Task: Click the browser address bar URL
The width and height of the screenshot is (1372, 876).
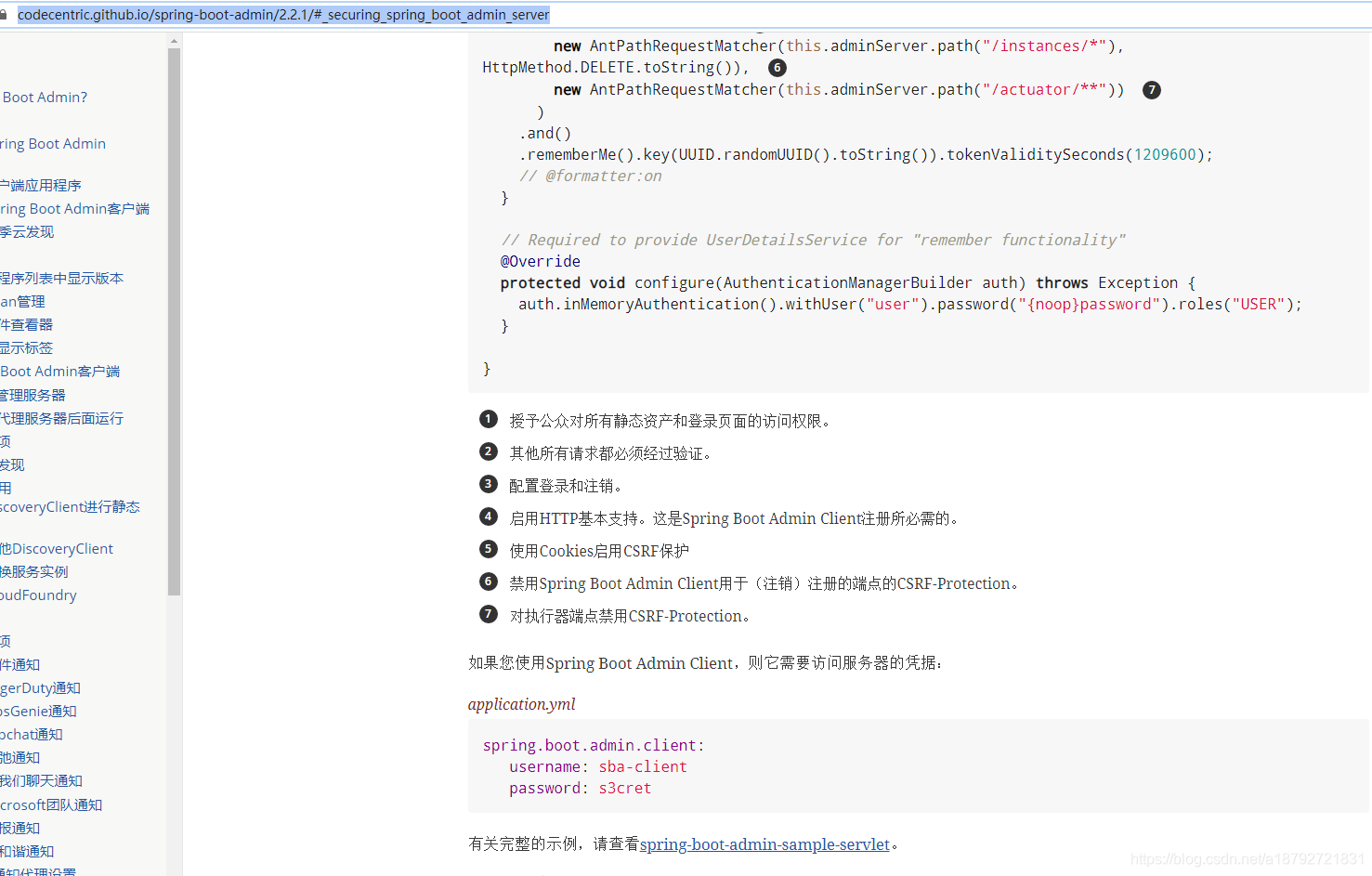Action: coord(283,15)
